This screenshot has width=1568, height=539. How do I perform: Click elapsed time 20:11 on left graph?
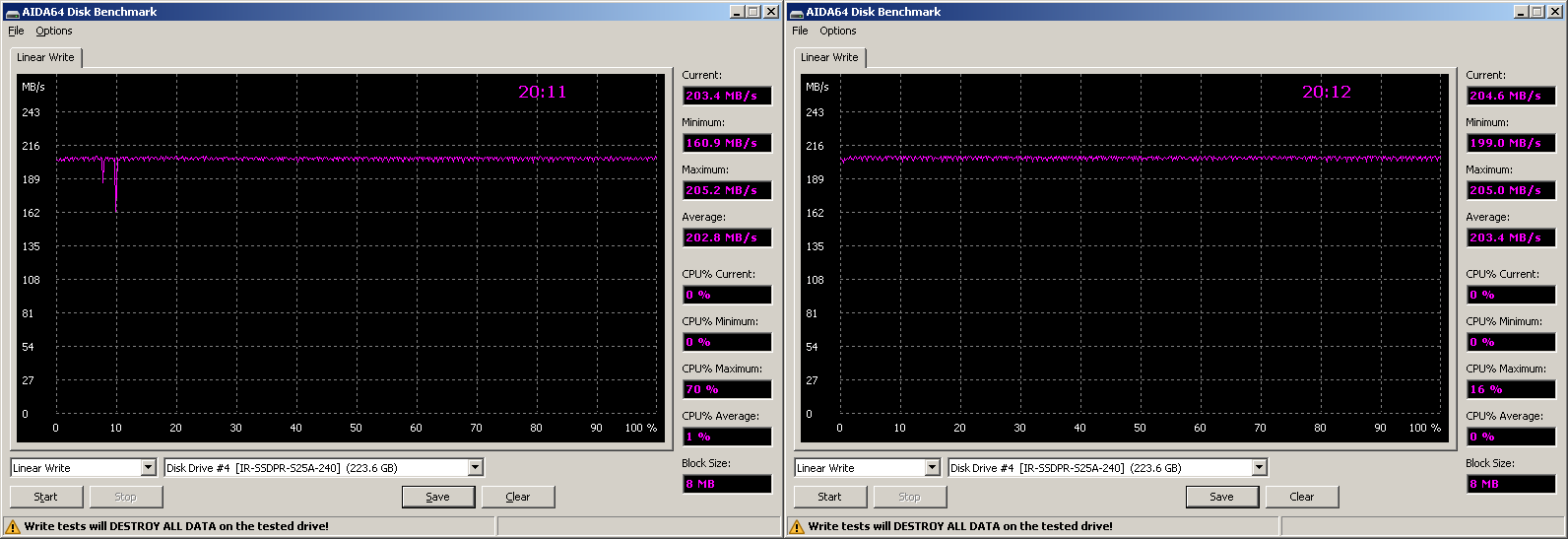tap(543, 92)
